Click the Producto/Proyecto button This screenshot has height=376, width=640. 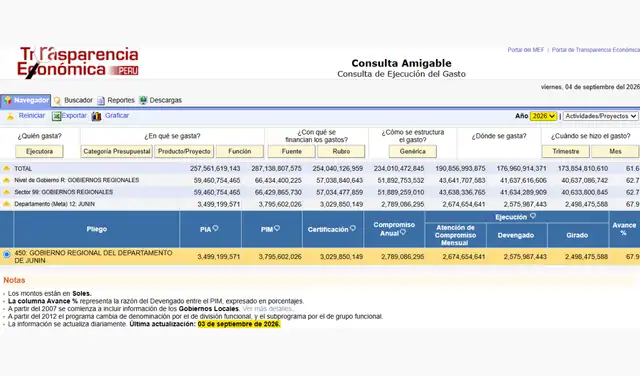[184, 151]
